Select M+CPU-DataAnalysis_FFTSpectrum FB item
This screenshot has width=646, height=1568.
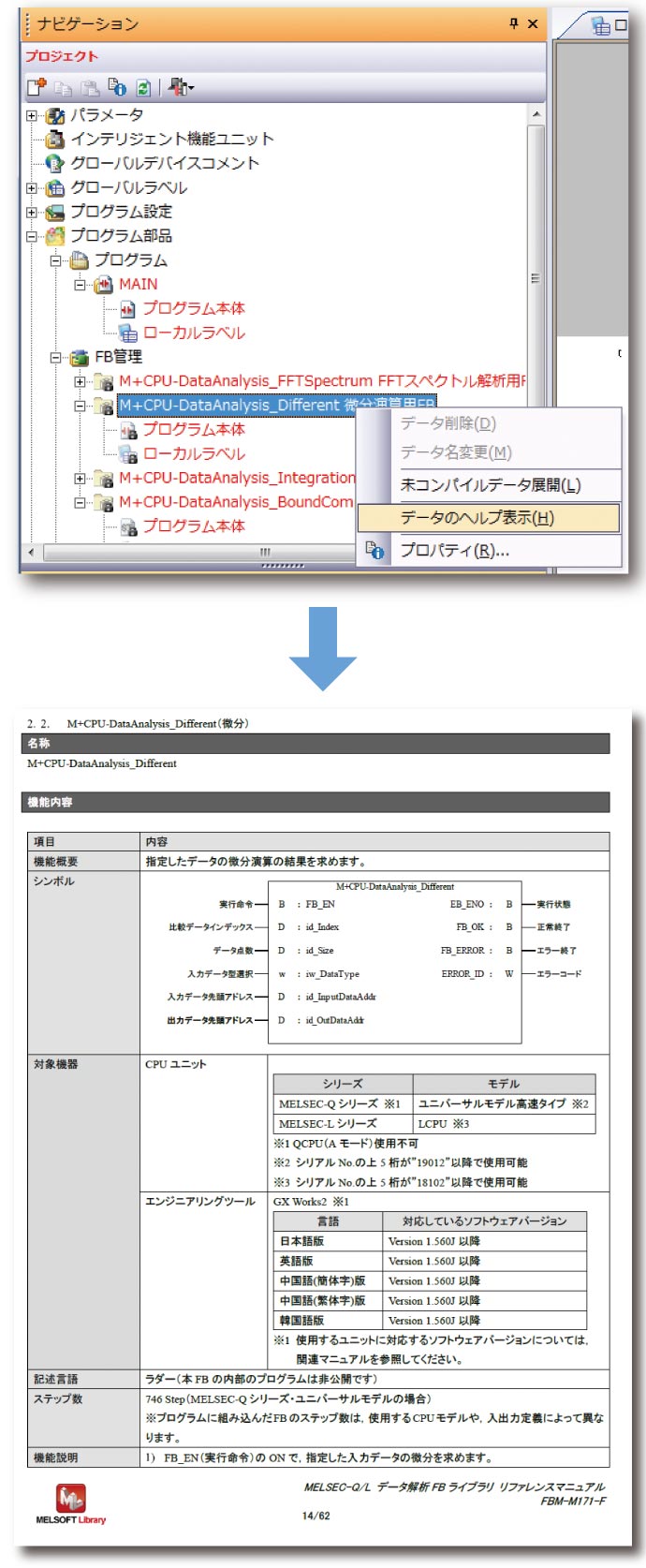point(323,382)
